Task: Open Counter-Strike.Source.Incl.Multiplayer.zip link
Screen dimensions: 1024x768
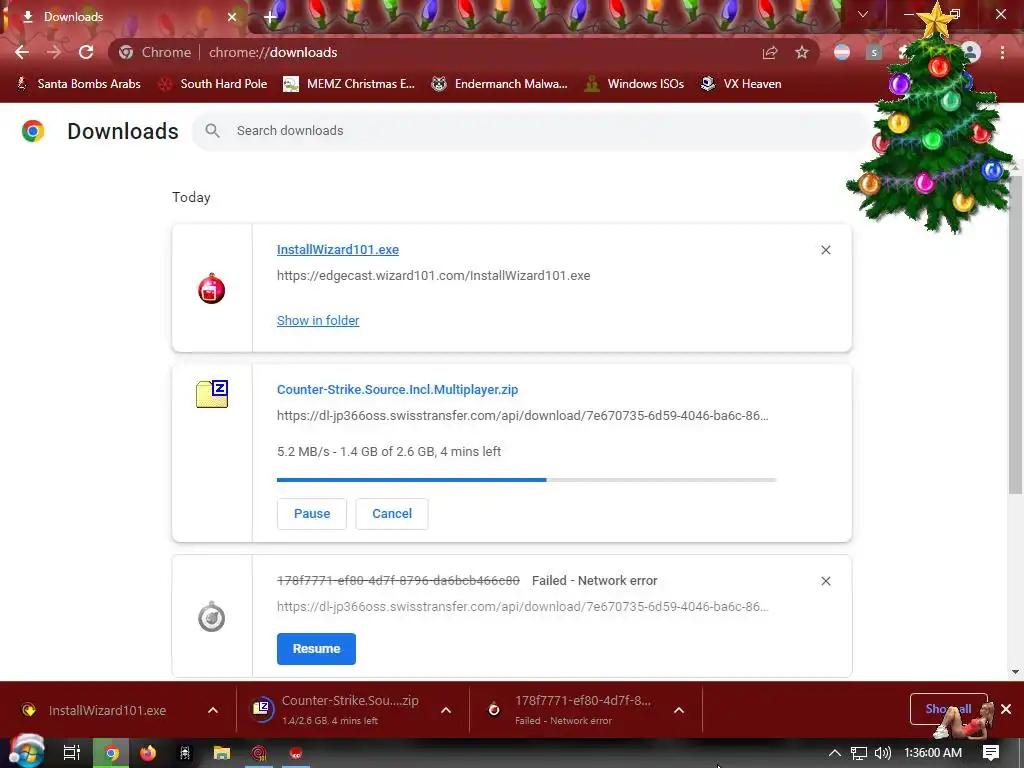Action: 397,390
